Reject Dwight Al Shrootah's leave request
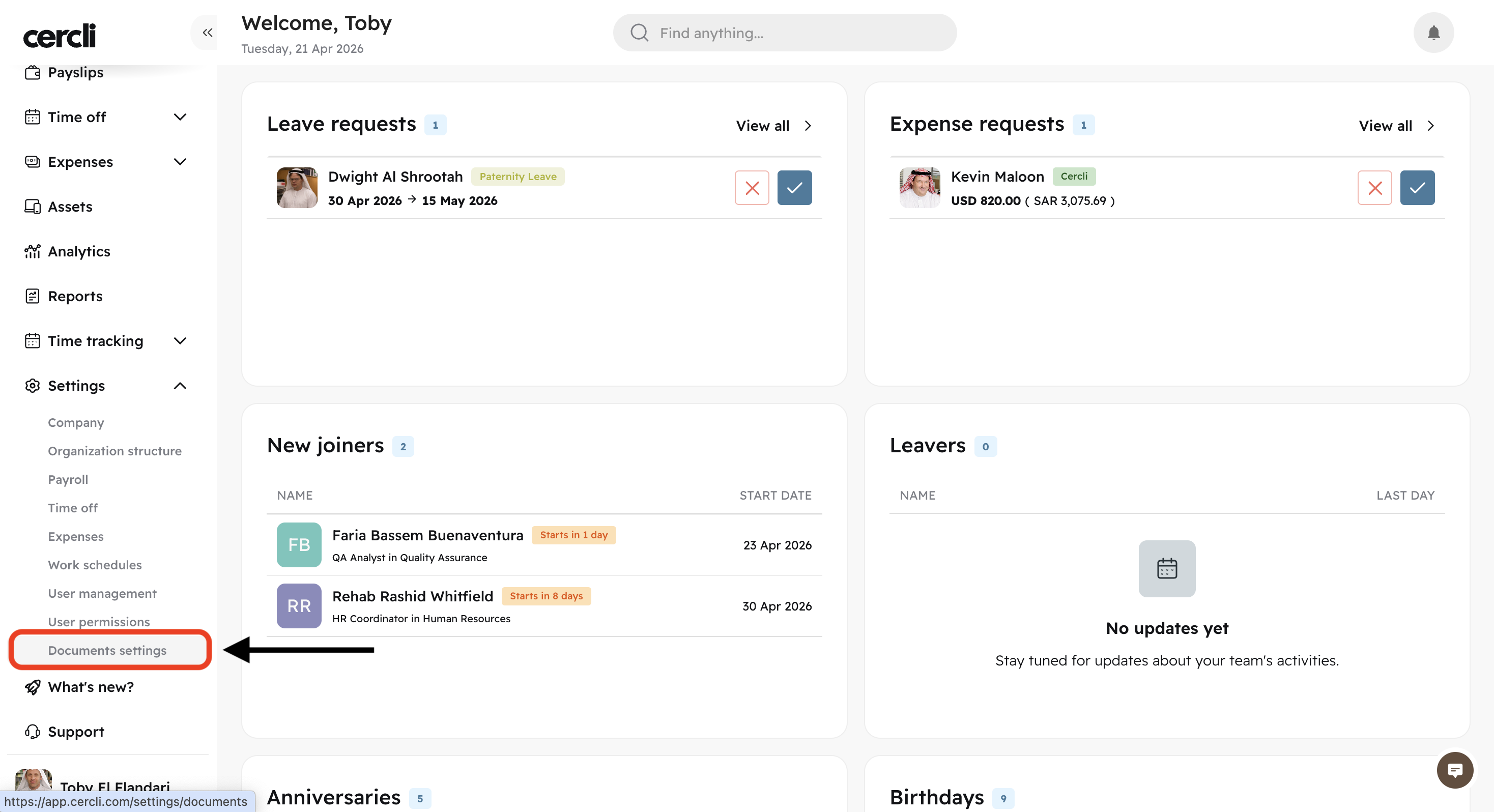 coord(752,188)
